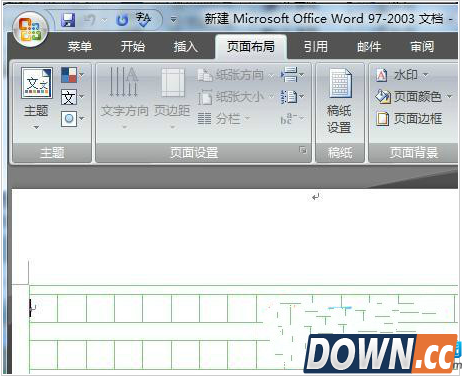Open 稿纸设置 manuscript paper settings
The image size is (463, 379).
click(x=339, y=101)
